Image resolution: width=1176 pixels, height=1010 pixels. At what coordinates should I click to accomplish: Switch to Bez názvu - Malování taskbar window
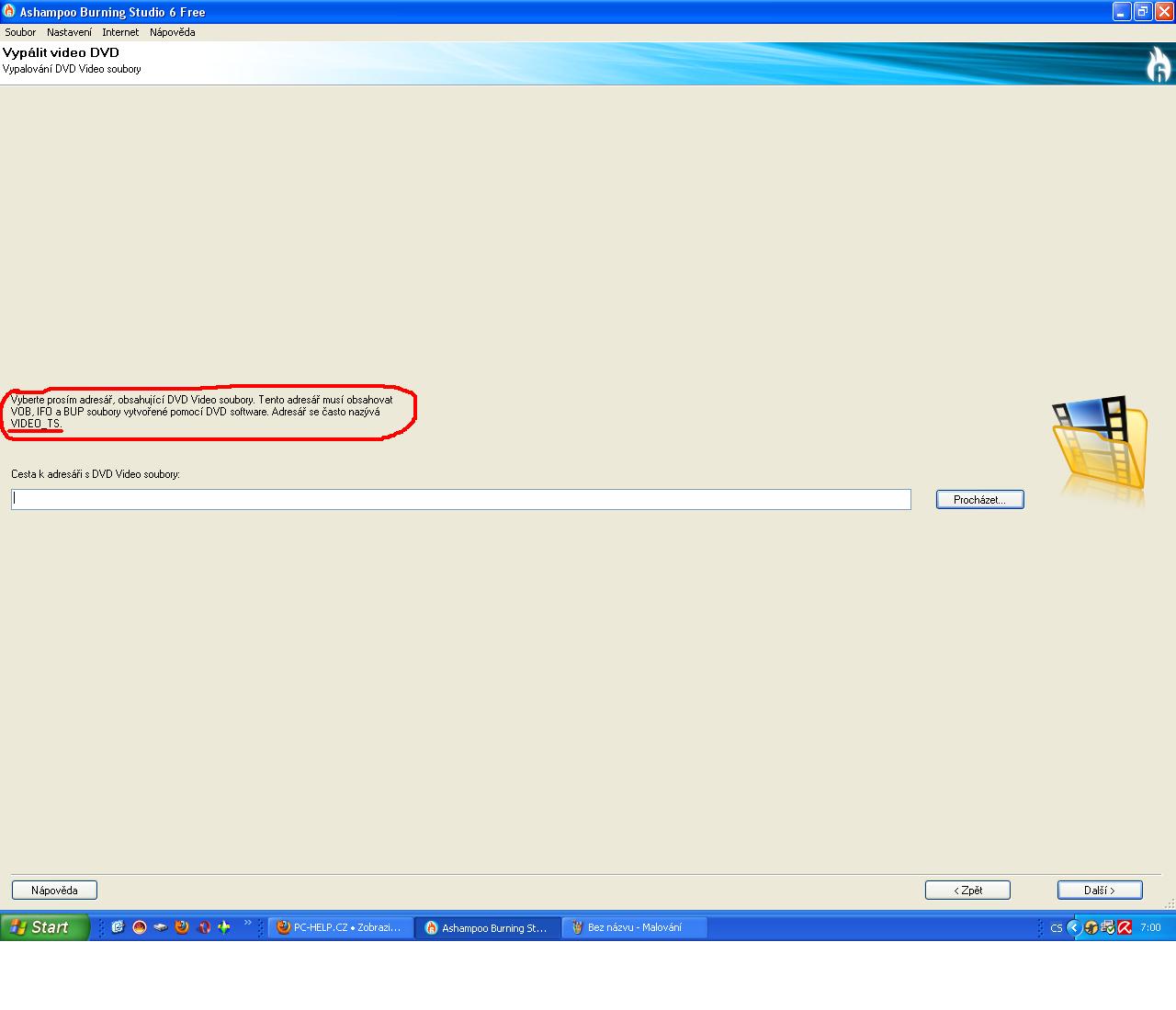coord(634,927)
